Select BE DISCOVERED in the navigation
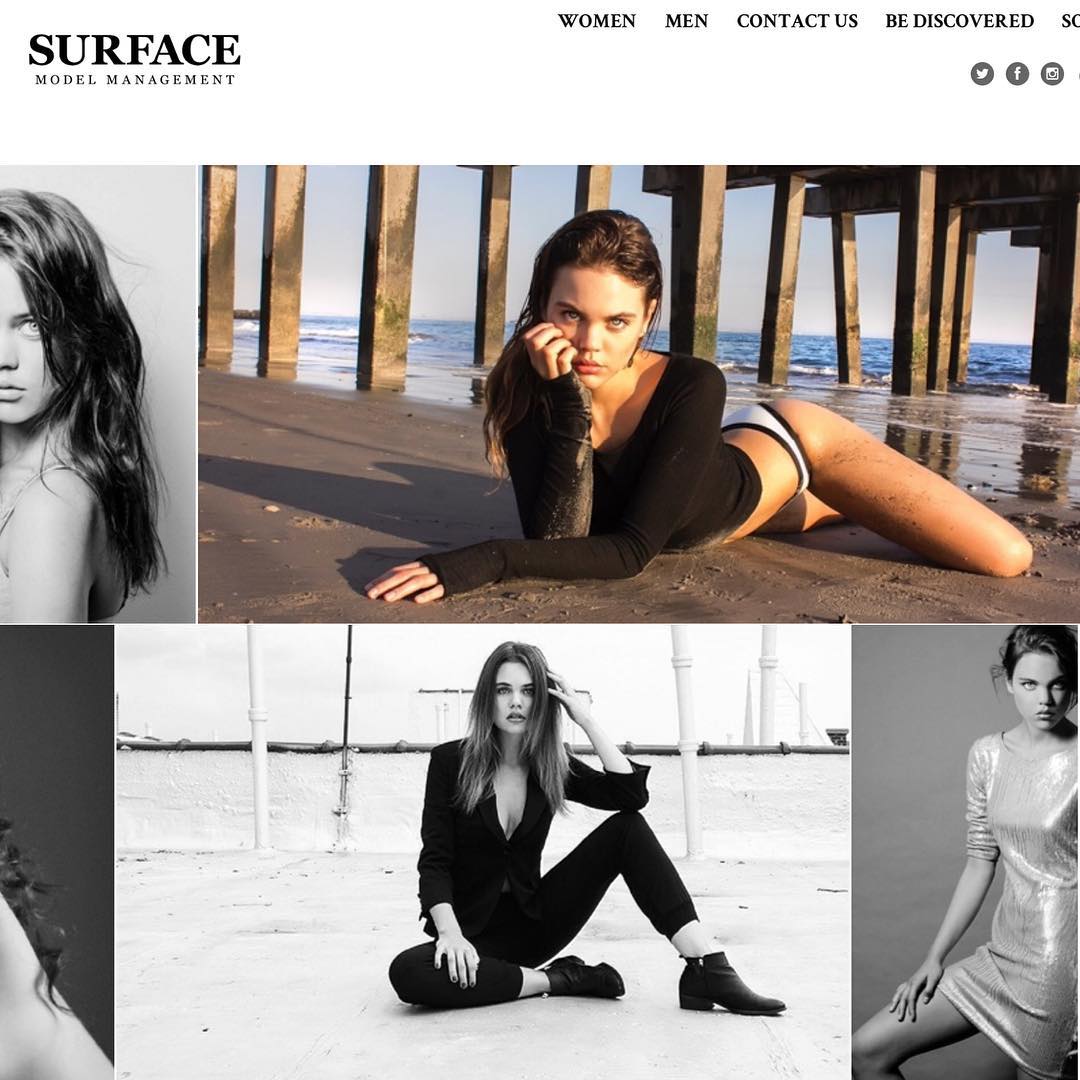The height and width of the screenshot is (1080, 1080). (959, 21)
